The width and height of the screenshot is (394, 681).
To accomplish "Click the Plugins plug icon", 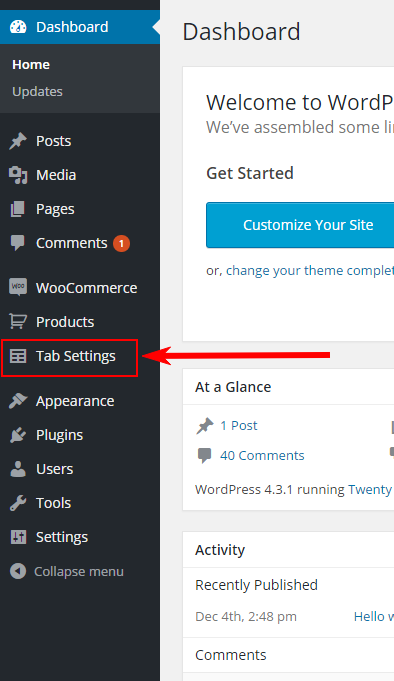I will pyautogui.click(x=18, y=435).
